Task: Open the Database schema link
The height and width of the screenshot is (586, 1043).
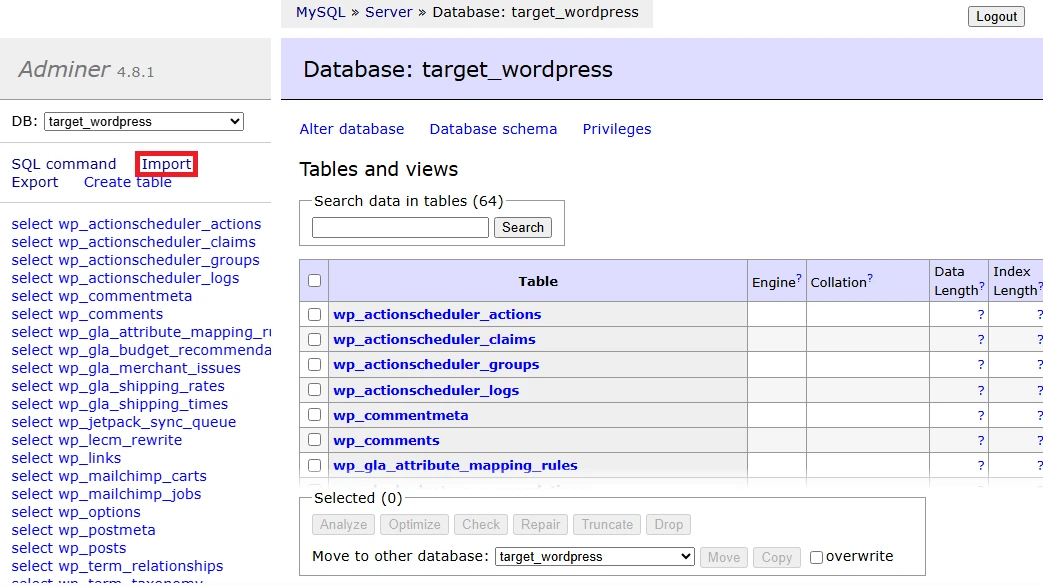Action: click(493, 129)
